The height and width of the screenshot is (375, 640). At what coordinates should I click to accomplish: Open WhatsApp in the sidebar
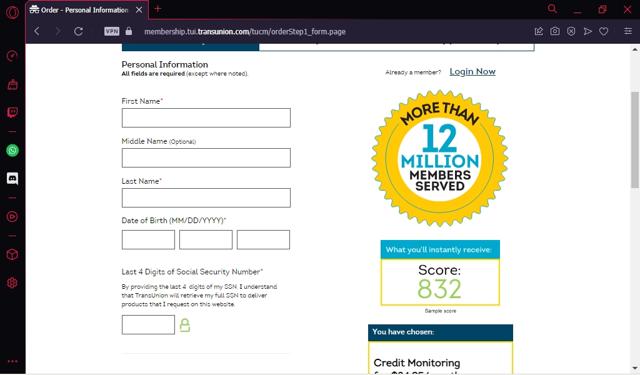pos(12,151)
